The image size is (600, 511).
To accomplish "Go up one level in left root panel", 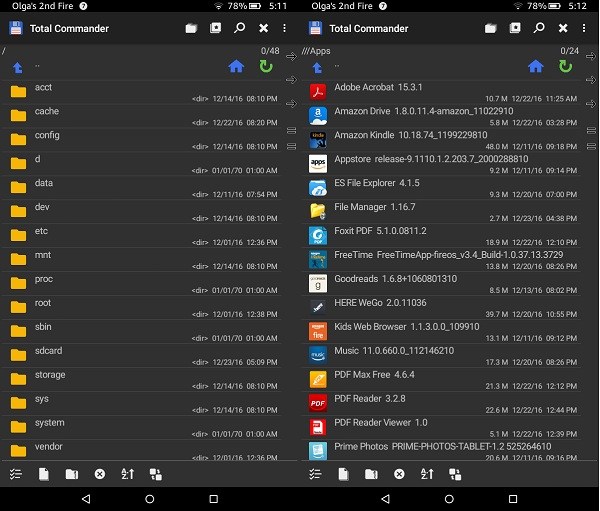I will click(x=18, y=68).
